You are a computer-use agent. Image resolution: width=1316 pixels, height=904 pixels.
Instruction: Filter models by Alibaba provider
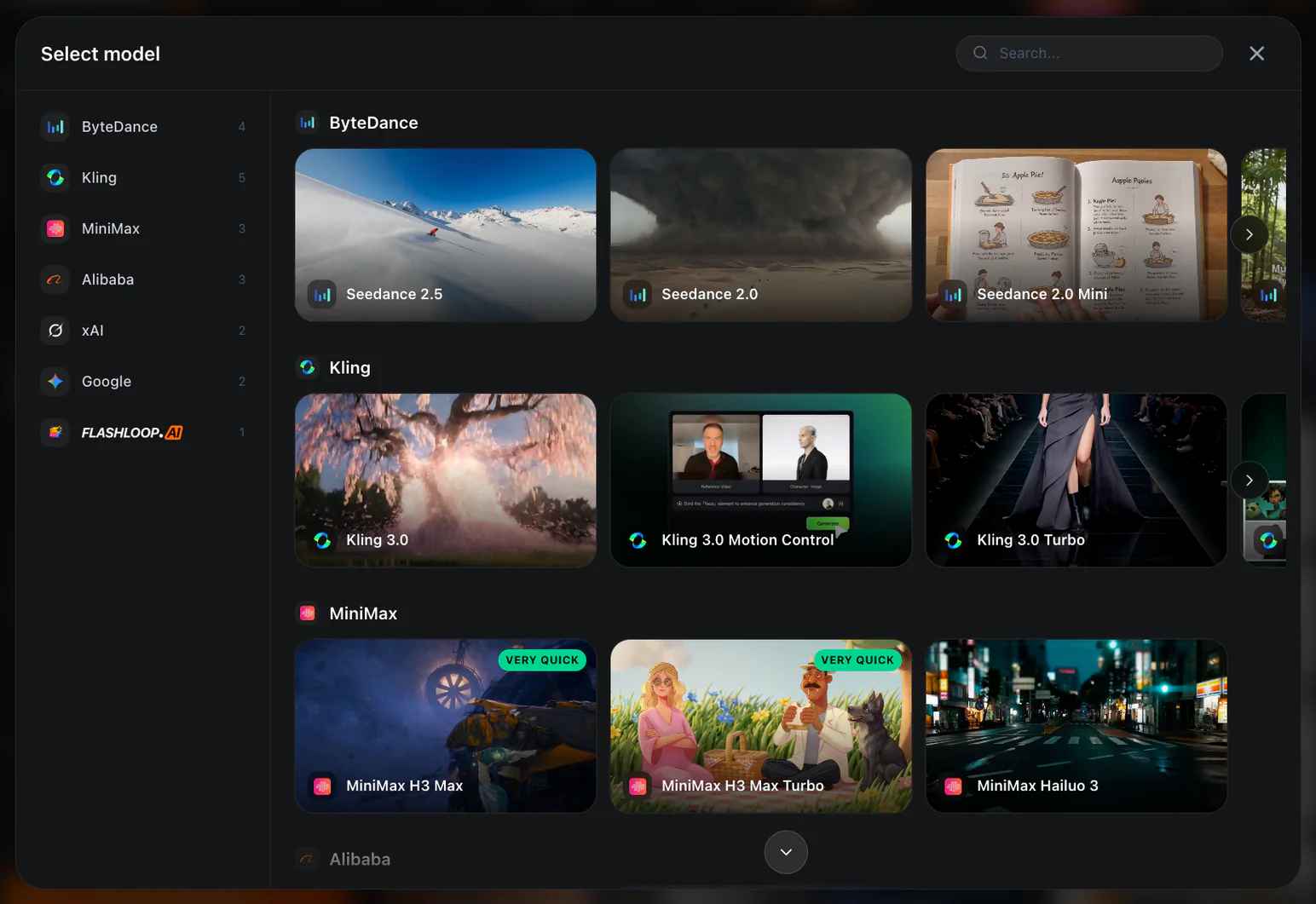tap(143, 279)
